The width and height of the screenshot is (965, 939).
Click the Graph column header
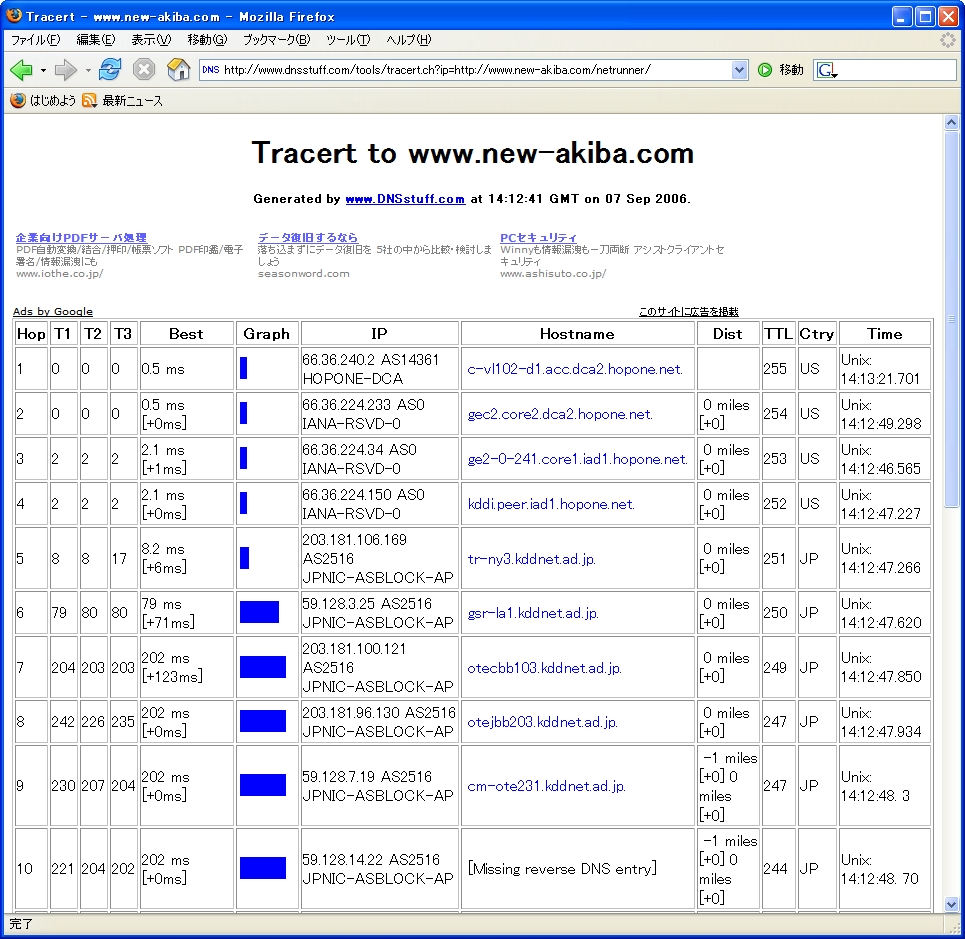(x=266, y=334)
